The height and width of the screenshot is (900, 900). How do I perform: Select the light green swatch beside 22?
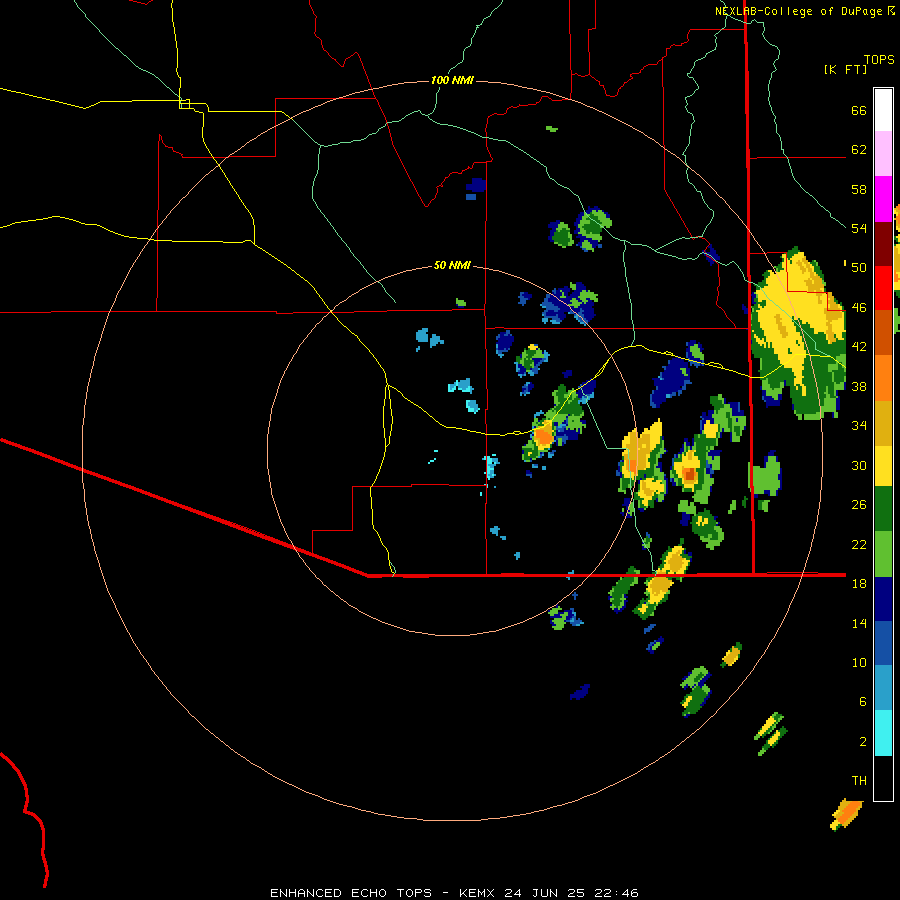[883, 554]
